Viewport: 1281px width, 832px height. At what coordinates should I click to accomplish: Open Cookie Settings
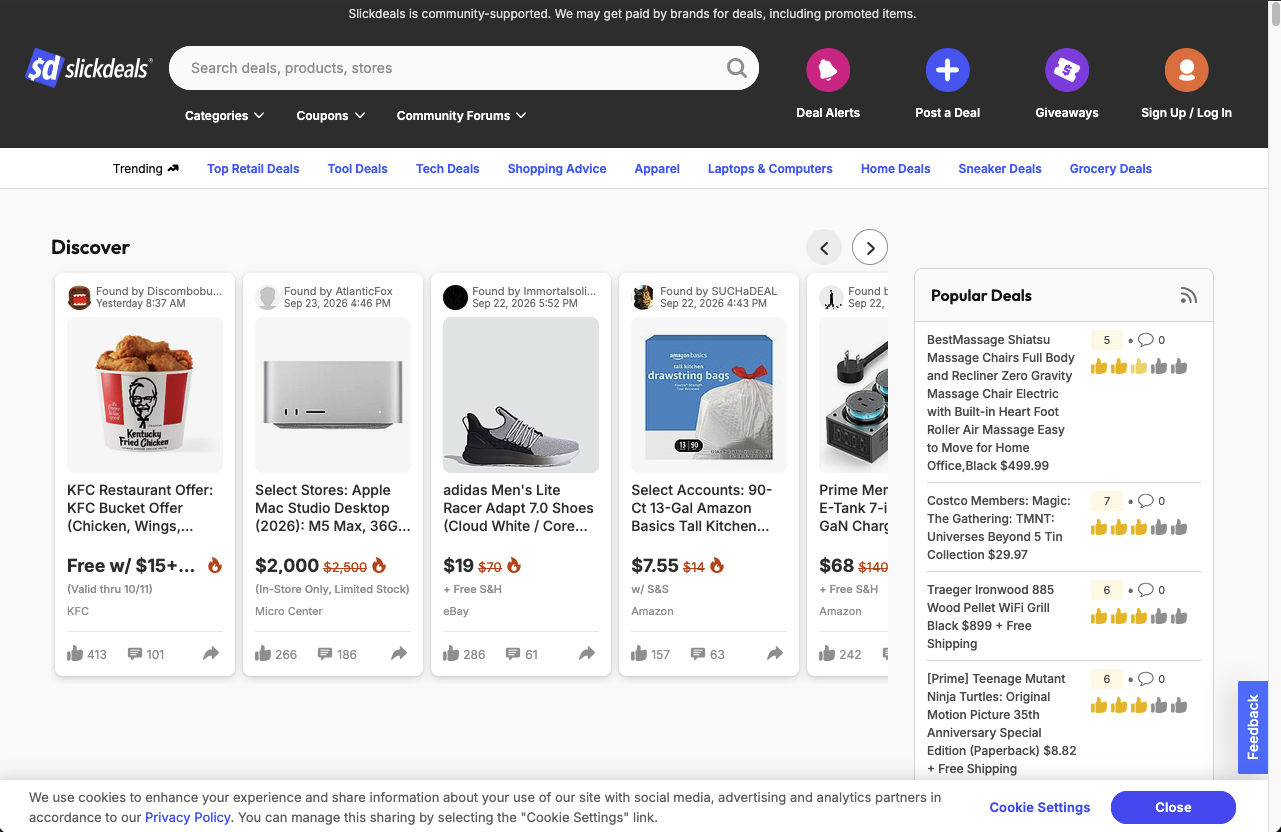pos(1040,808)
